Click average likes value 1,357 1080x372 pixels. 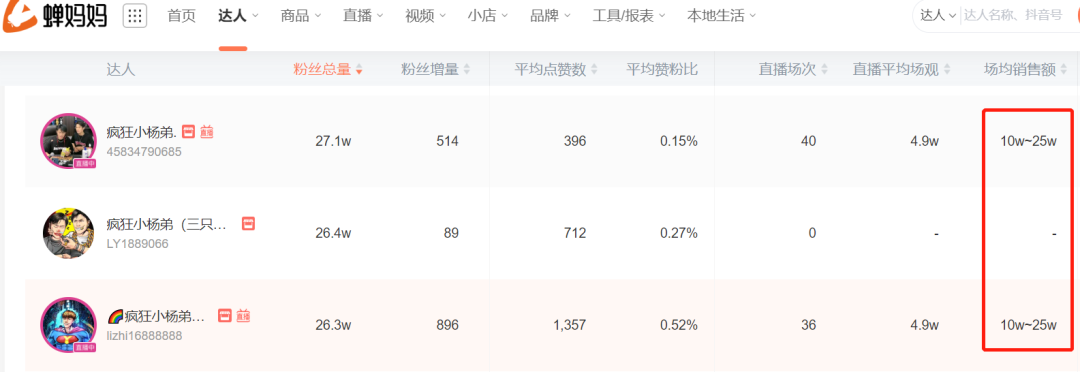coord(570,325)
